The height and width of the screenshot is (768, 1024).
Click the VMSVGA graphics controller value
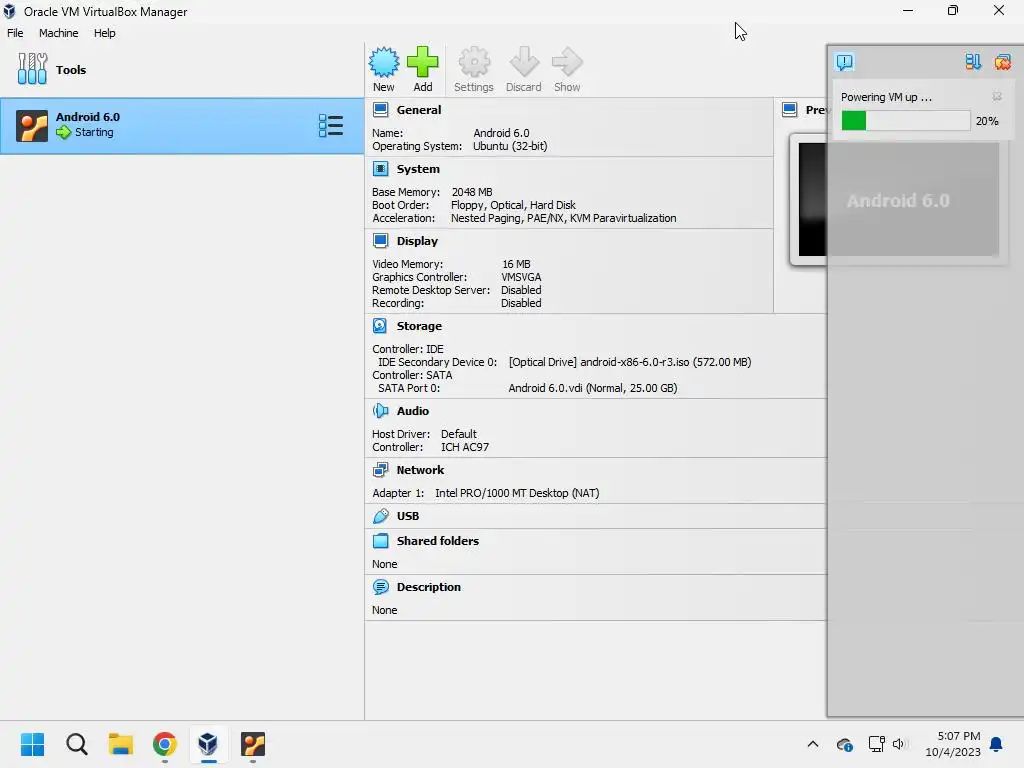click(x=521, y=277)
